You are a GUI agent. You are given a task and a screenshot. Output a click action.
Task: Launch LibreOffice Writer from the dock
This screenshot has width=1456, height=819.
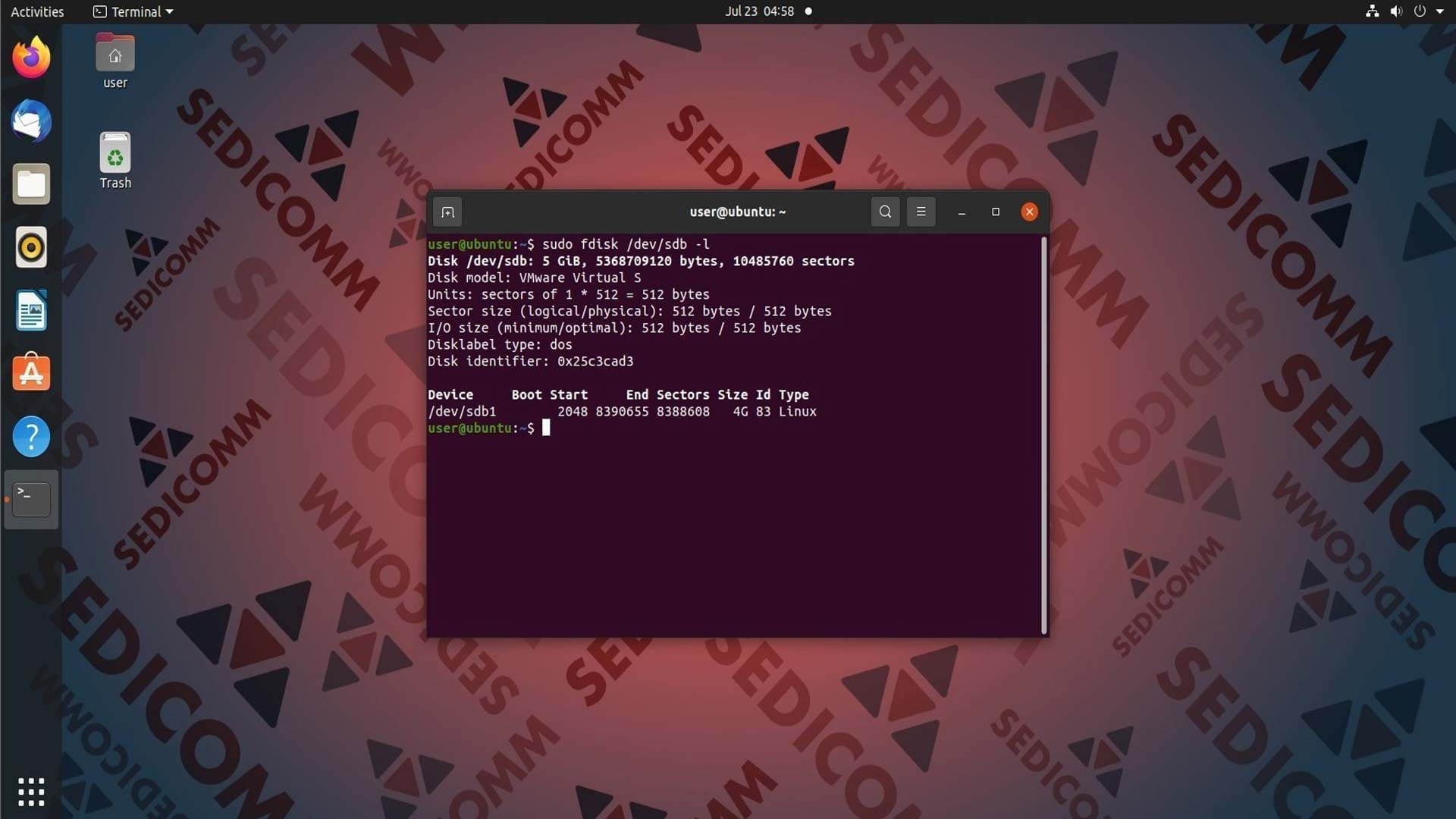pyautogui.click(x=31, y=310)
